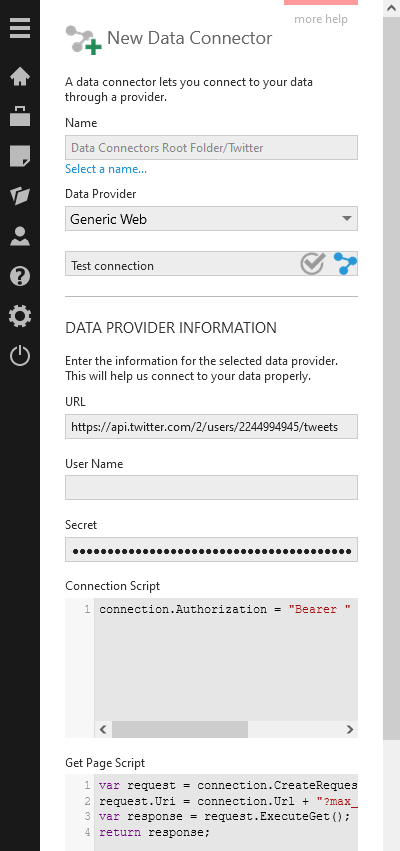This screenshot has height=851, width=400.
Task: Open the hamburger main menu
Action: 20,28
